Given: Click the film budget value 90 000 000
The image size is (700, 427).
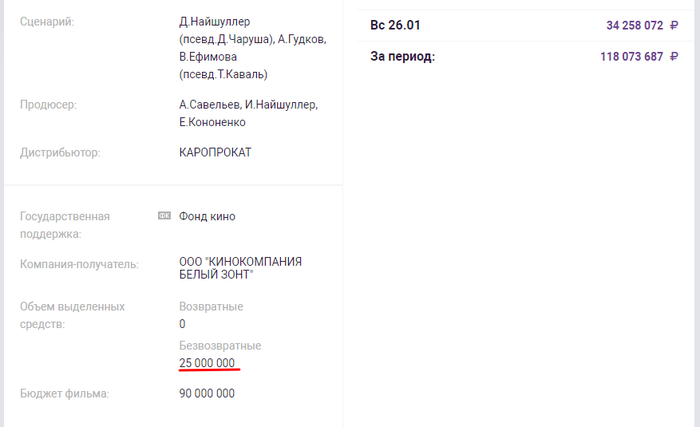Looking at the screenshot, I should pos(207,394).
